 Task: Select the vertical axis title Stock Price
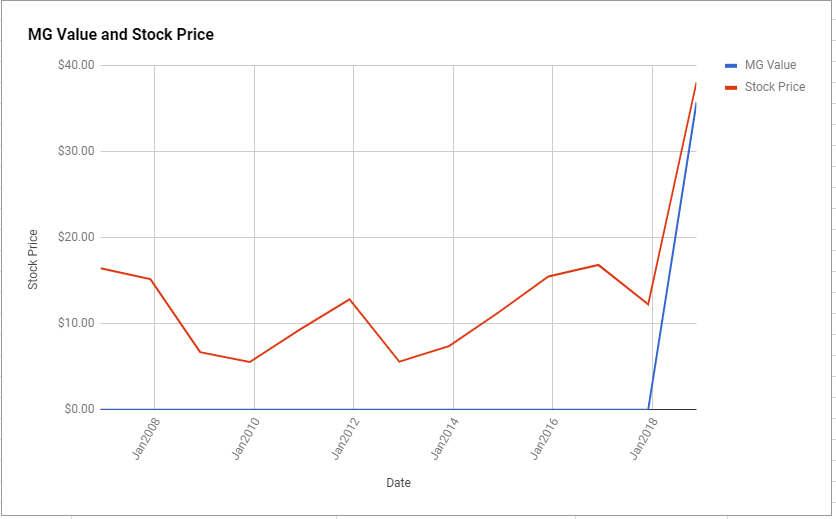coord(33,260)
